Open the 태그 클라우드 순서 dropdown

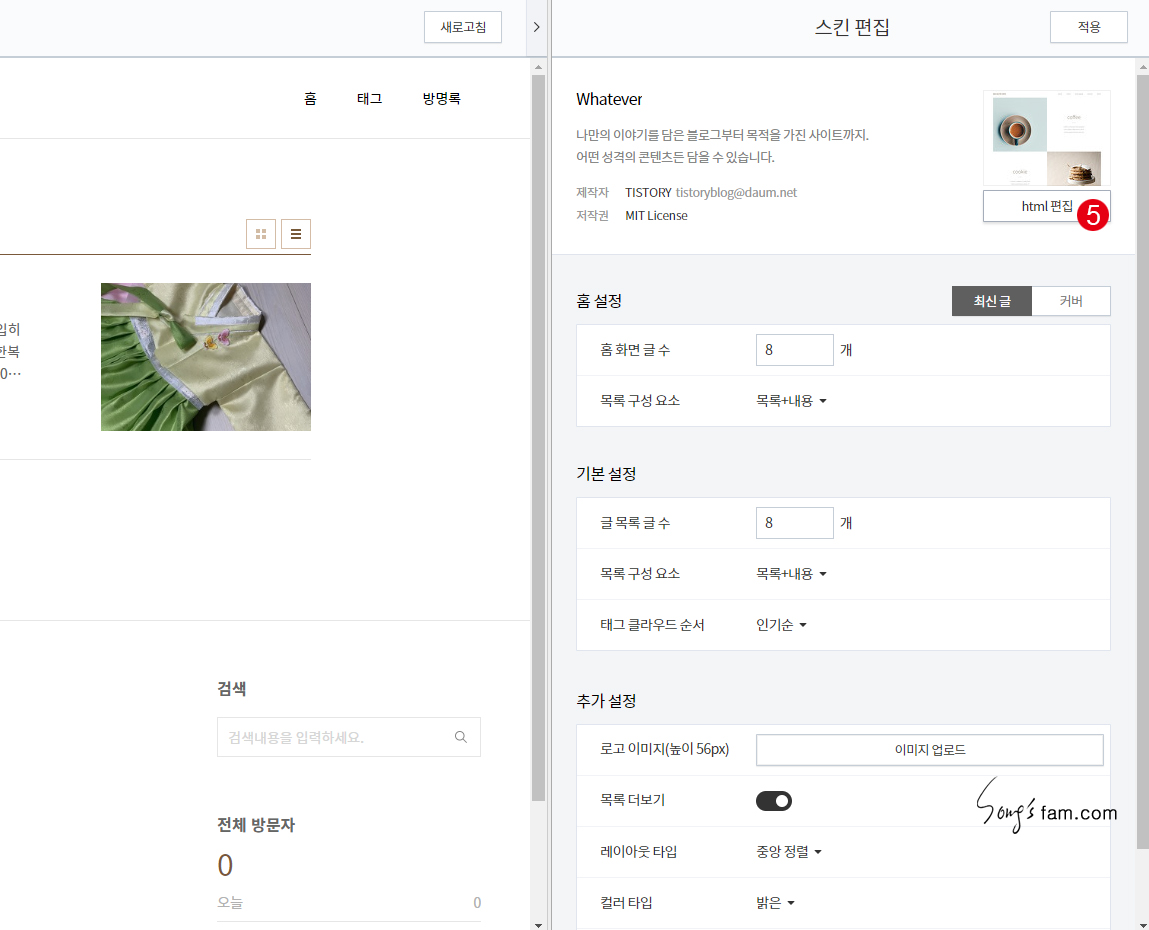781,625
